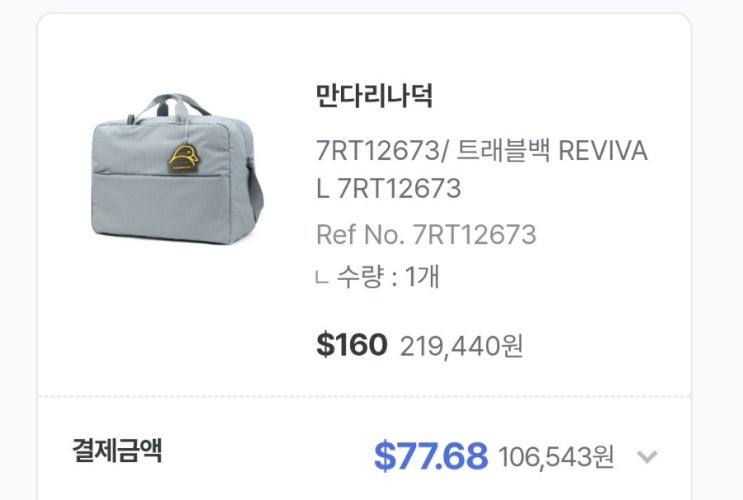
Task: Click the front zipper pocket of the bag
Action: coord(160,206)
